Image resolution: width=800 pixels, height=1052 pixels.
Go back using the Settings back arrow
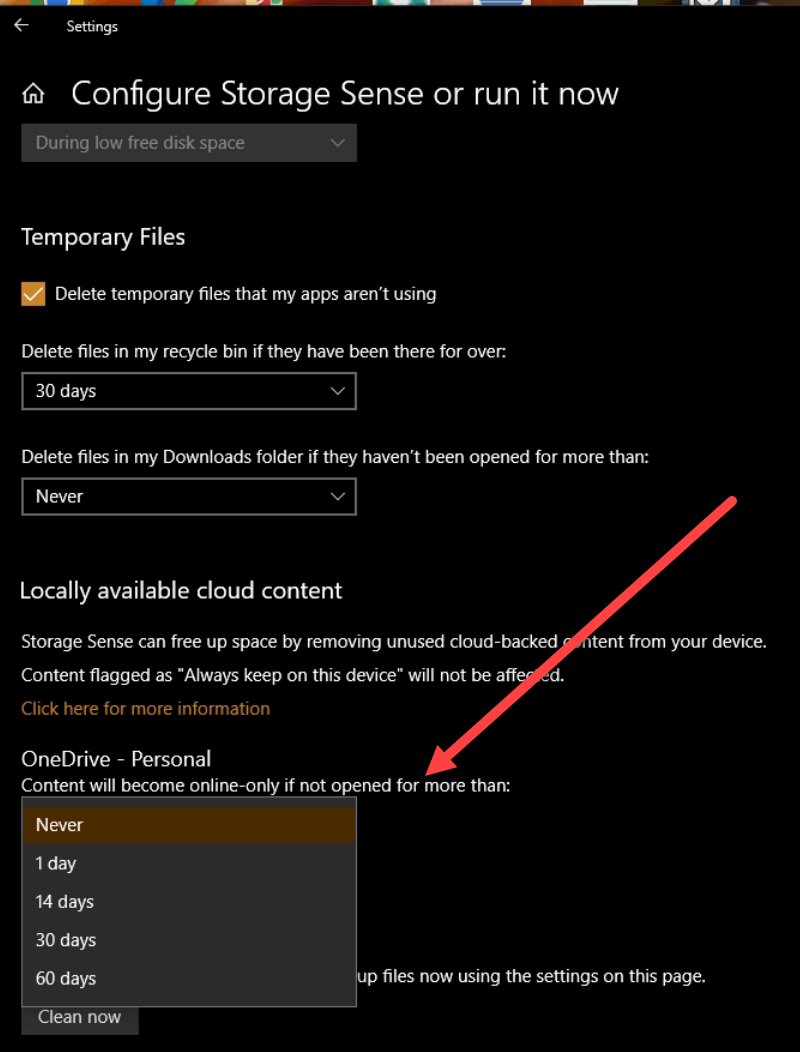point(21,26)
